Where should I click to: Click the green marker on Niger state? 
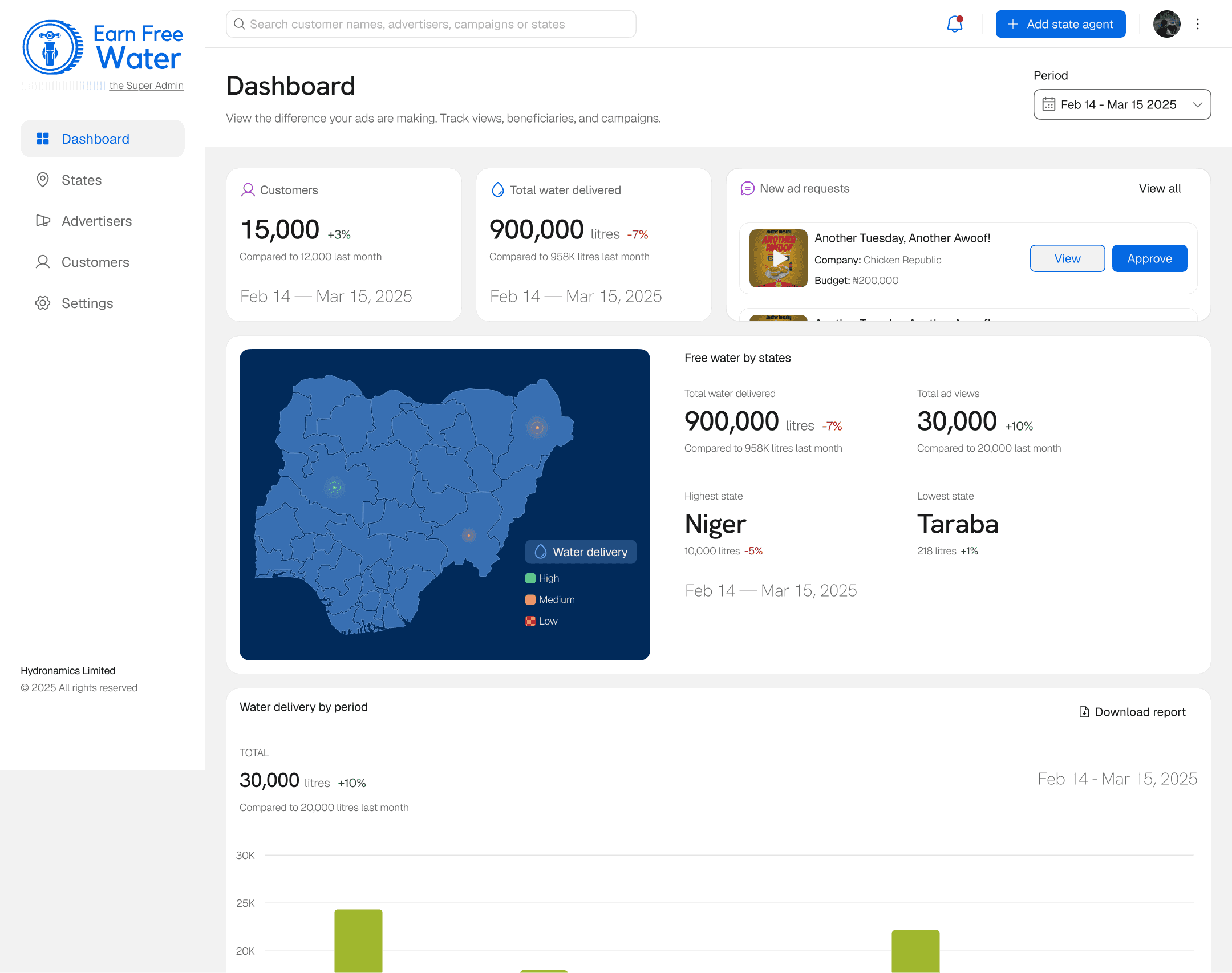coord(334,488)
